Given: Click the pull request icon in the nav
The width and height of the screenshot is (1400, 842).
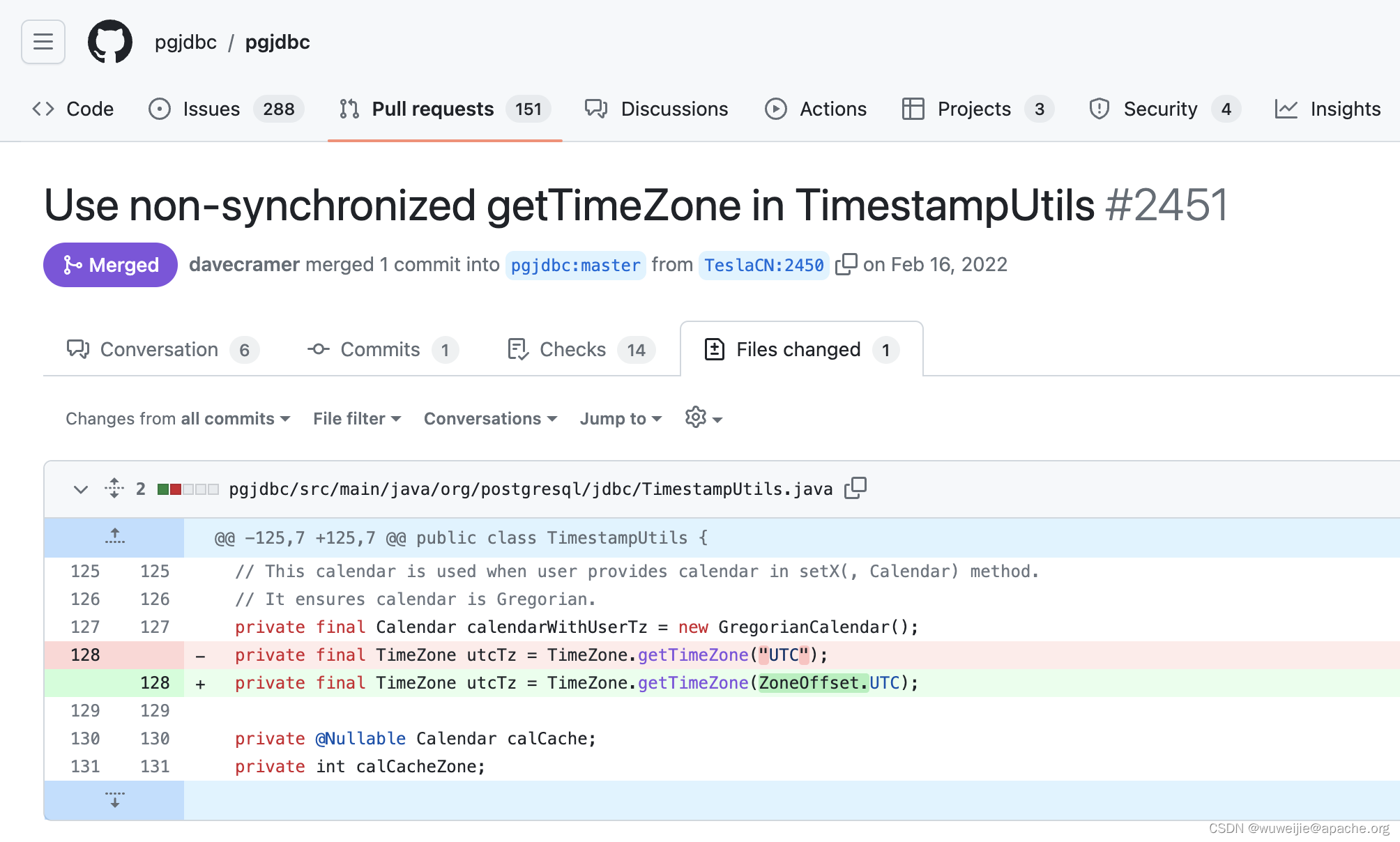Looking at the screenshot, I should (x=349, y=109).
